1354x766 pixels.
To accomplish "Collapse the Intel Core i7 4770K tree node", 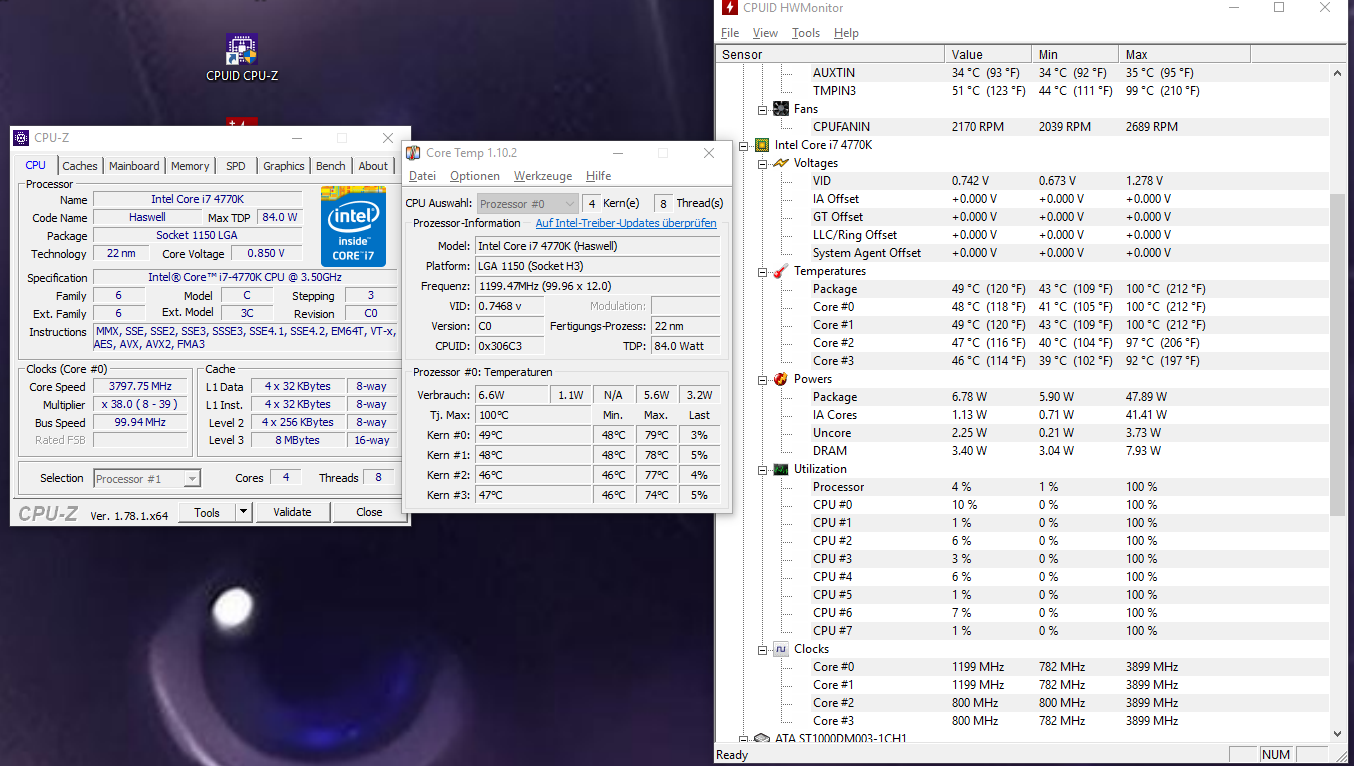I will click(x=744, y=145).
